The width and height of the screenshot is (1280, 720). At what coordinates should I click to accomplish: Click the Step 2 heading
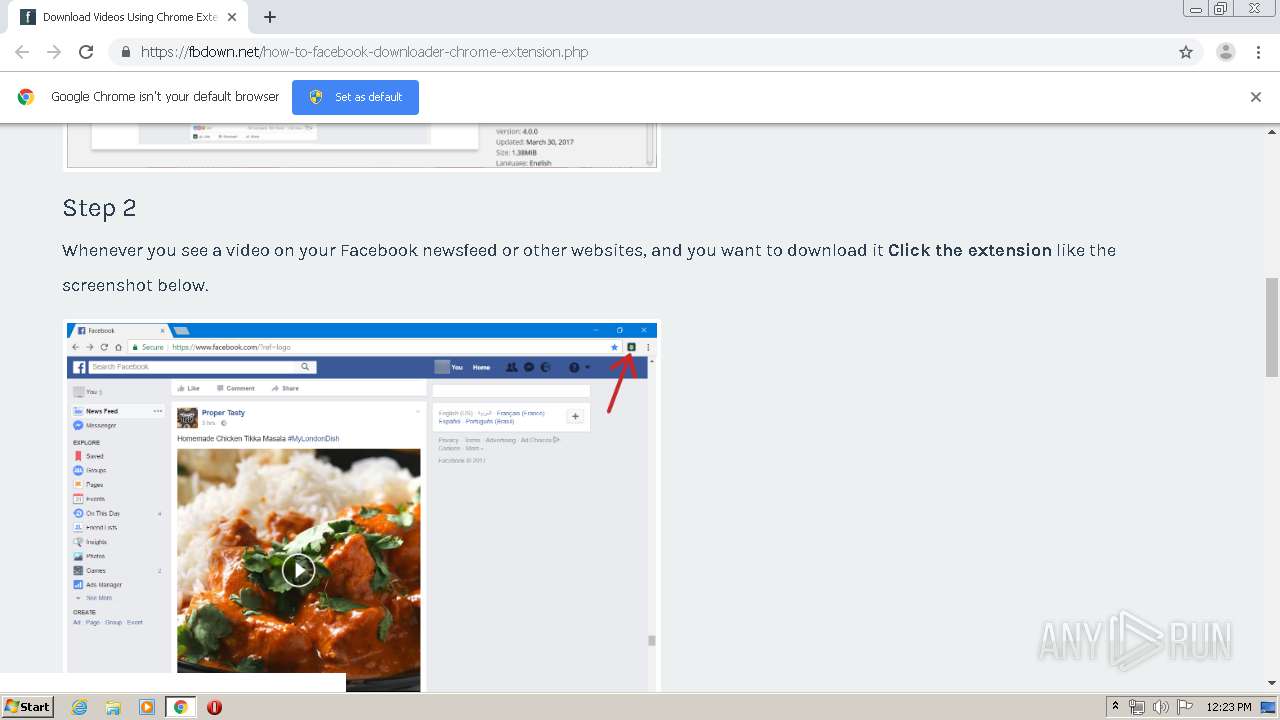(x=99, y=207)
